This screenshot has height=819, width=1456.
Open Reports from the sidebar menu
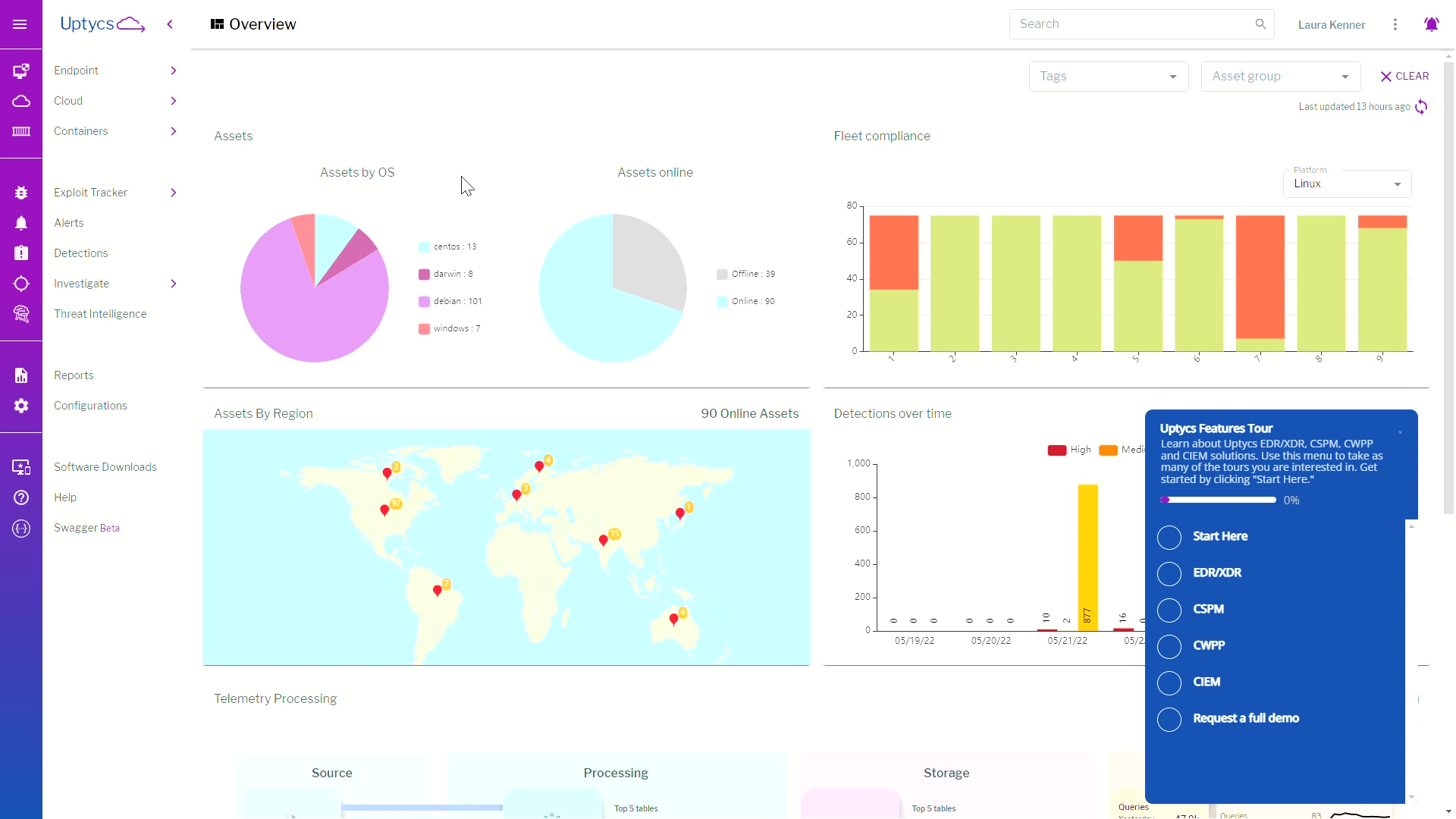pos(74,375)
